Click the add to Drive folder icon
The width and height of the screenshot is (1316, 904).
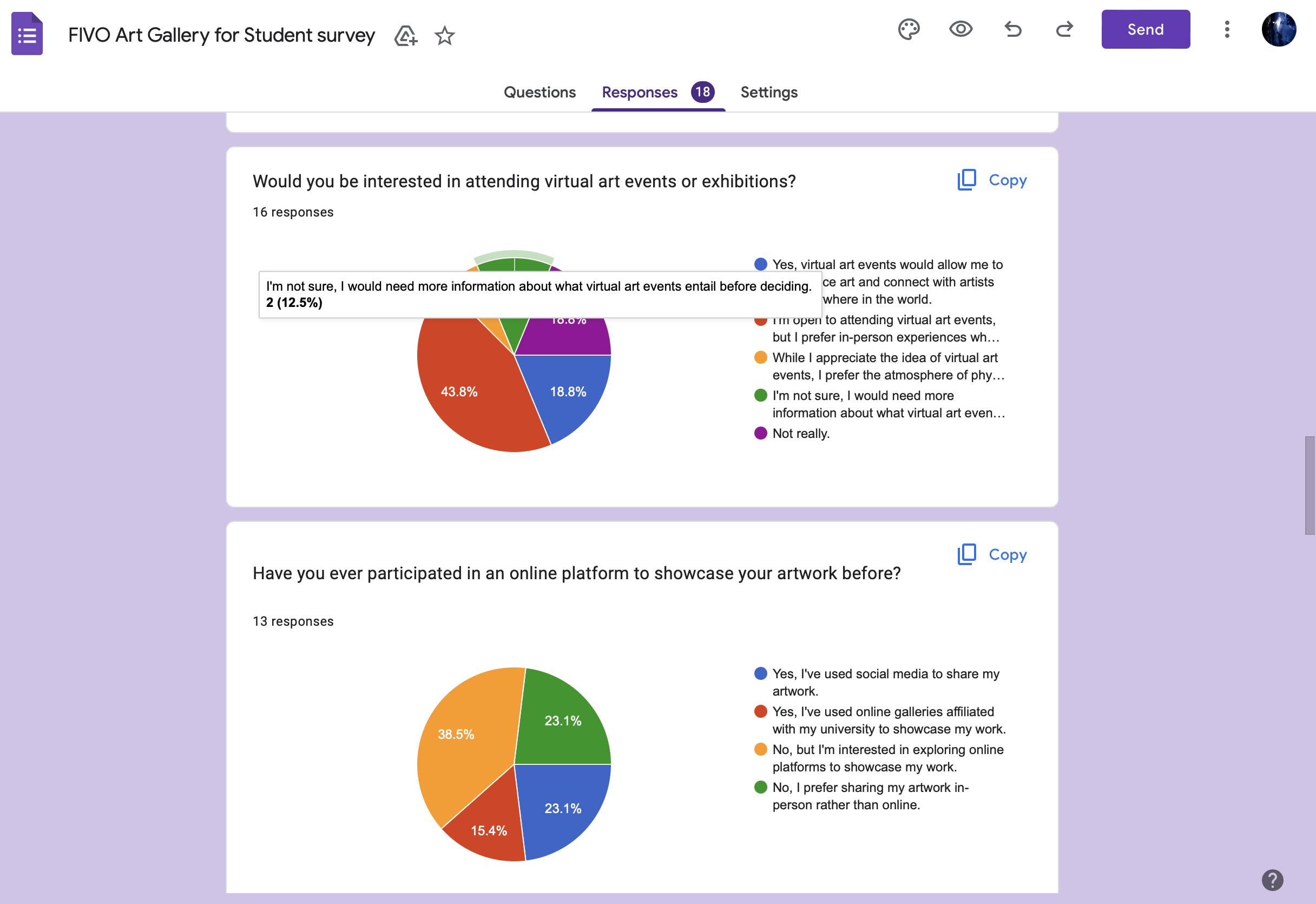tap(405, 36)
